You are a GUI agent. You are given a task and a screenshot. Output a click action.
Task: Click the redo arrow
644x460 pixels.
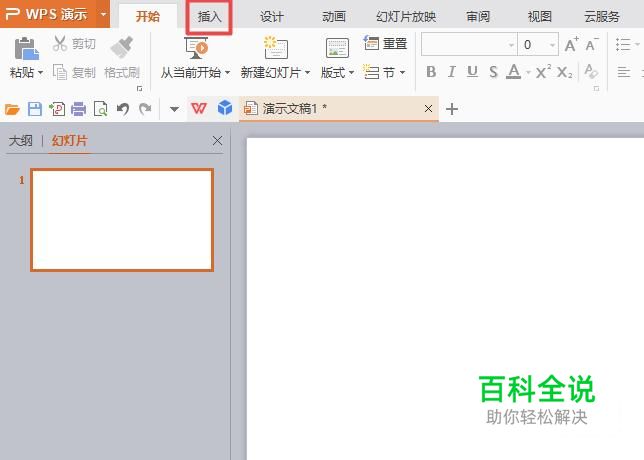coord(145,109)
